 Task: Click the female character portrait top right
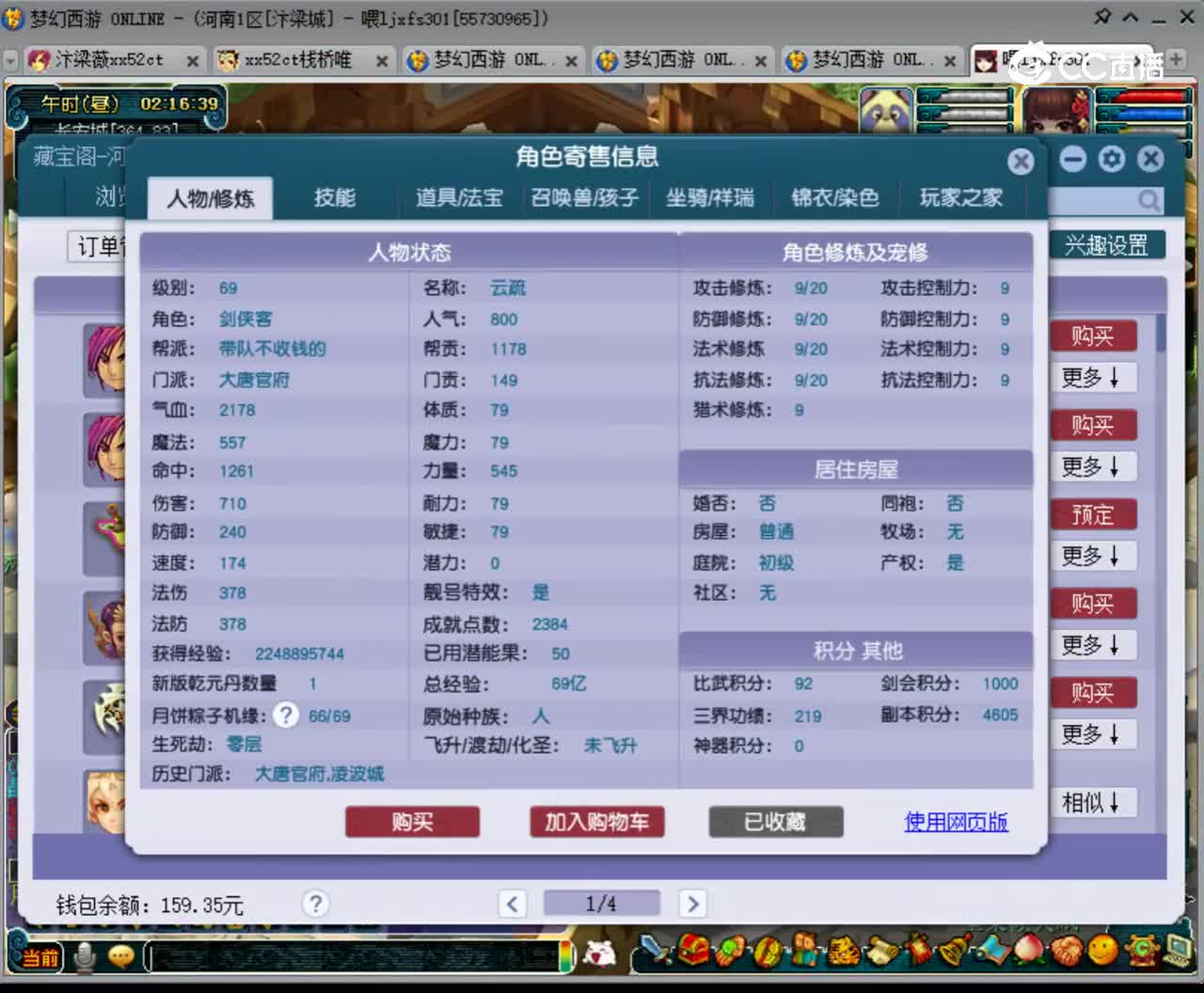coord(1056,110)
